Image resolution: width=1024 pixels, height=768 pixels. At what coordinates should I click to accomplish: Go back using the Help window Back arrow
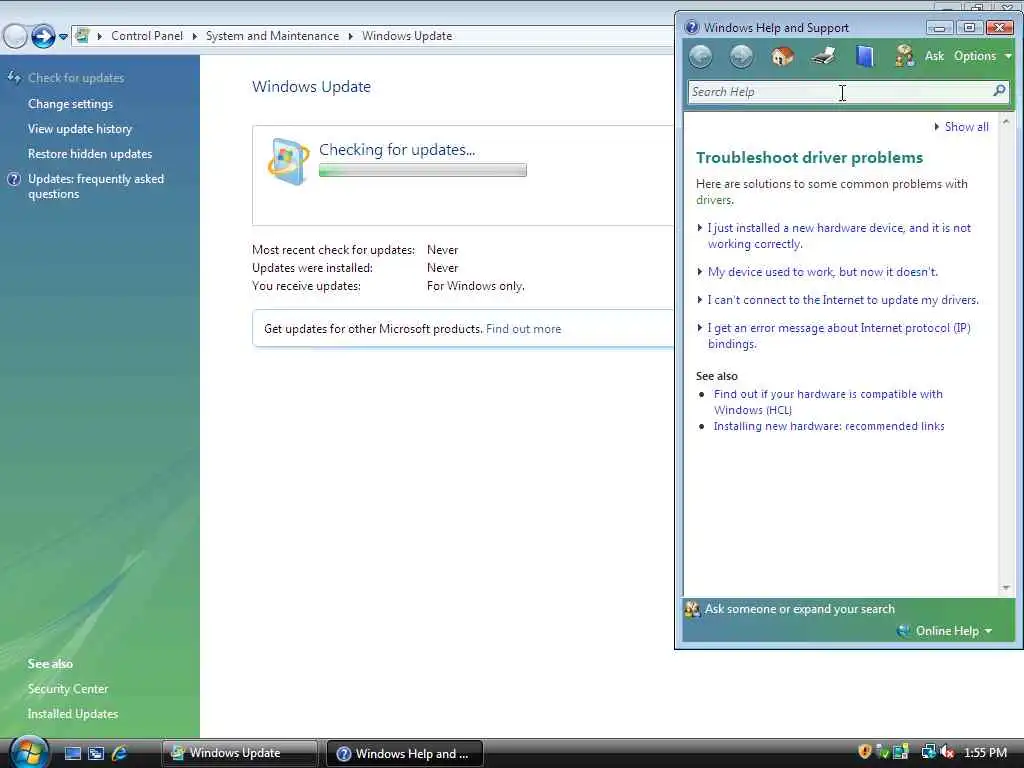pyautogui.click(x=701, y=57)
